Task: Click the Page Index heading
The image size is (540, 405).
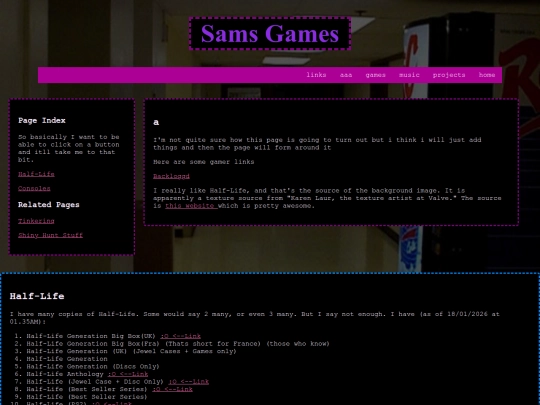Action: tap(42, 121)
